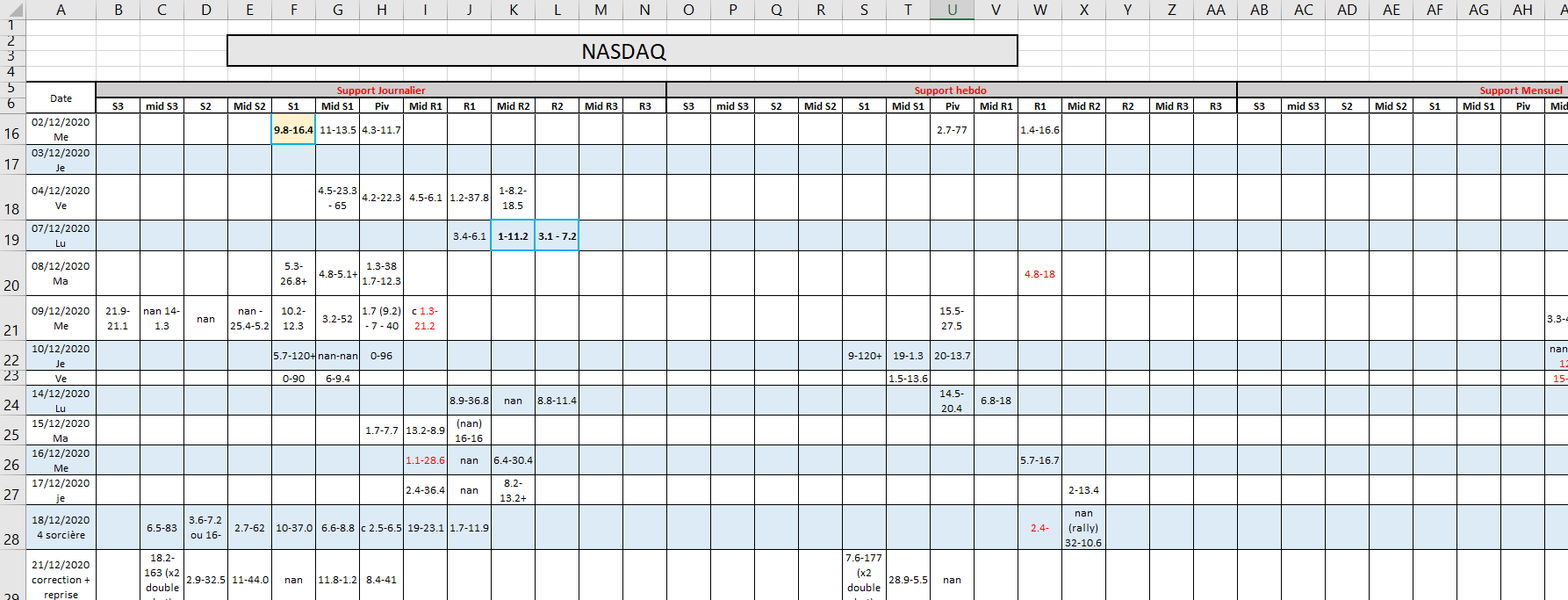
Task: Select column header AC
Action: 1303,10
